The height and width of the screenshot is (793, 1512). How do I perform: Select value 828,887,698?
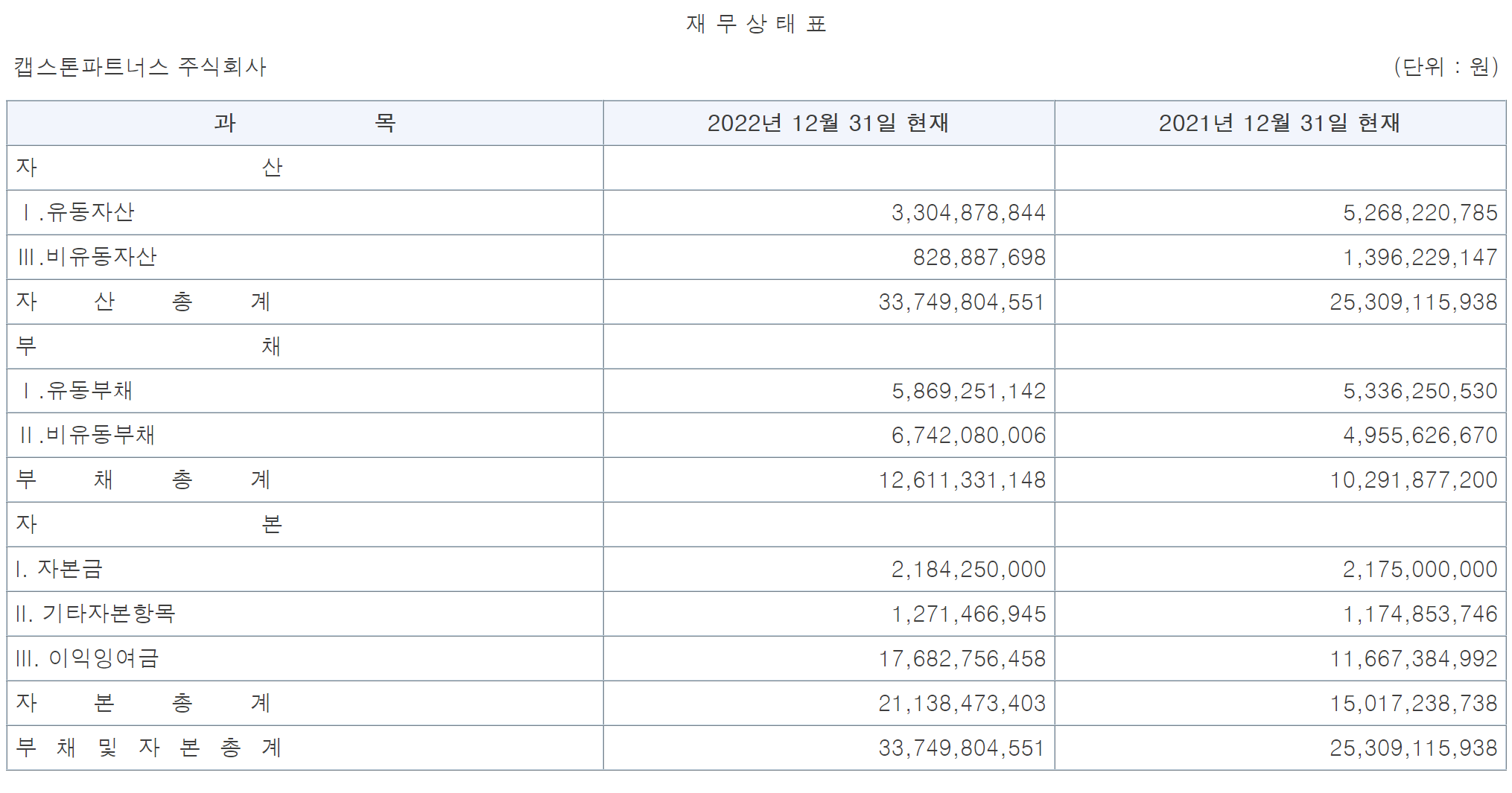979,258
